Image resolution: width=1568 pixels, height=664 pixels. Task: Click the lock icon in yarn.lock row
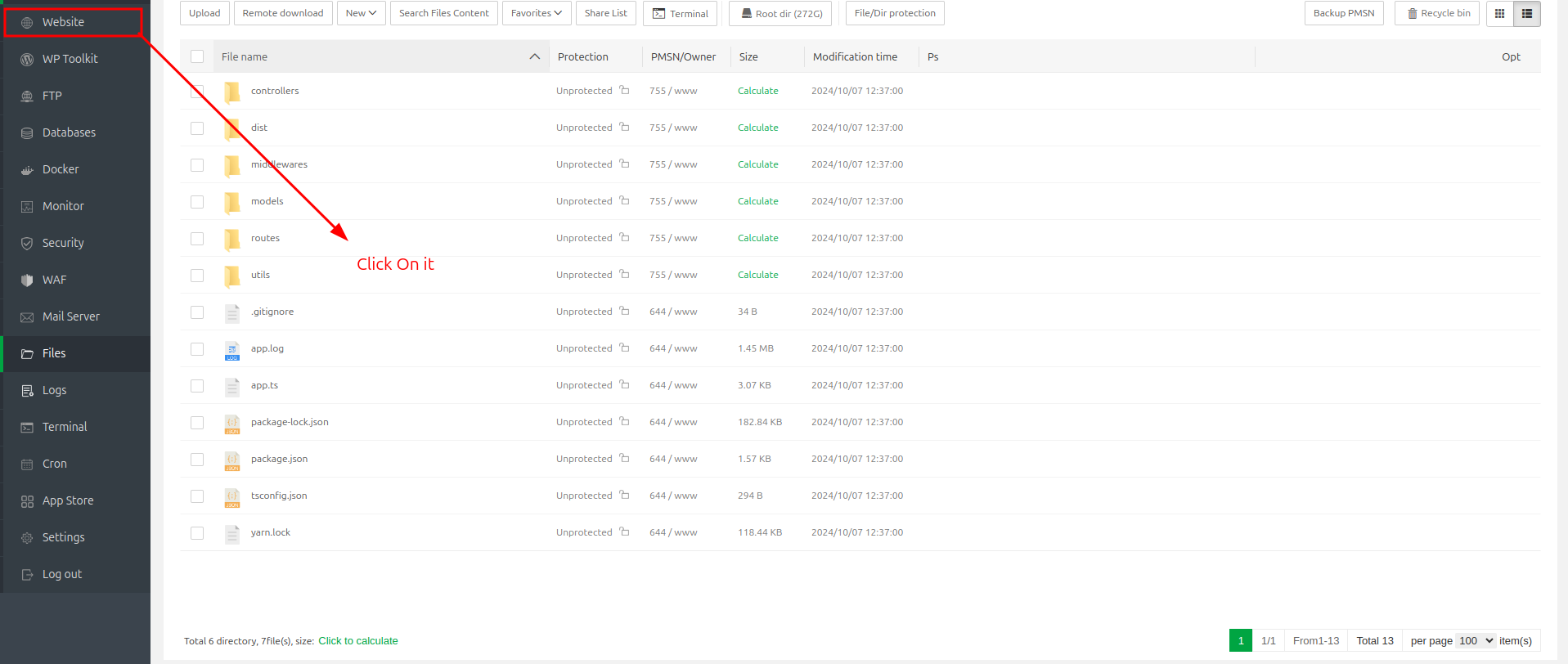pyautogui.click(x=624, y=532)
